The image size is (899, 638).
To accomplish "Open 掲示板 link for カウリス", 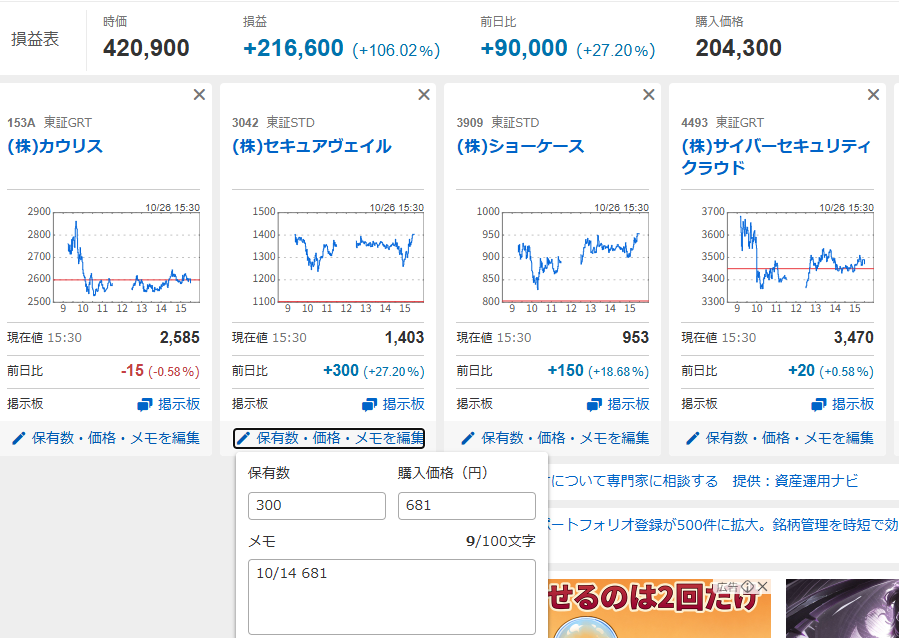I will (169, 404).
